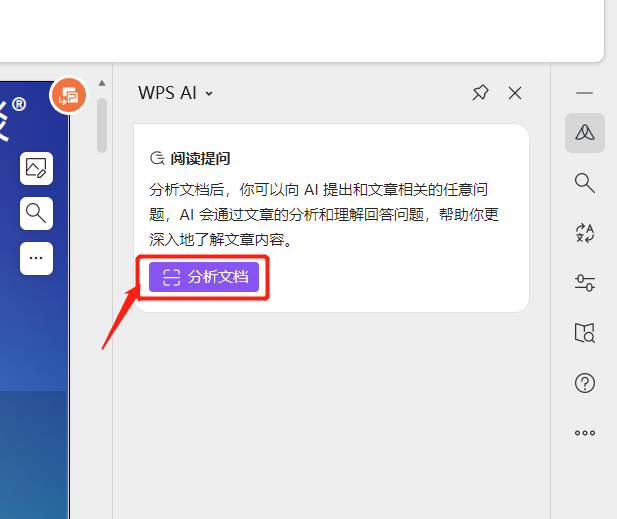Screen dimensions: 617x519
Task: Select the WPS AI icon in right sidebar
Action: [x=584, y=133]
